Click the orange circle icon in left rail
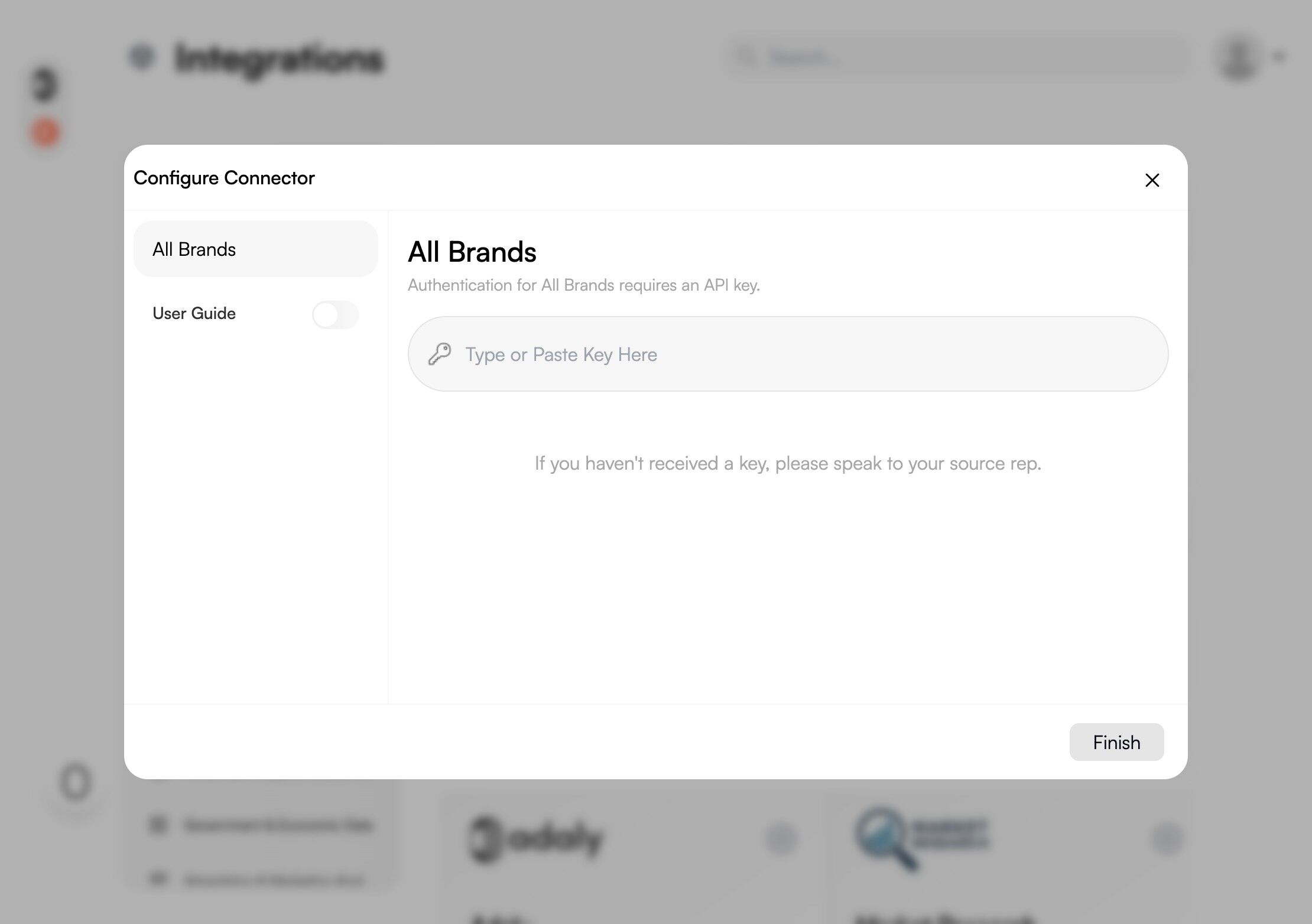The height and width of the screenshot is (924, 1312). 46,132
